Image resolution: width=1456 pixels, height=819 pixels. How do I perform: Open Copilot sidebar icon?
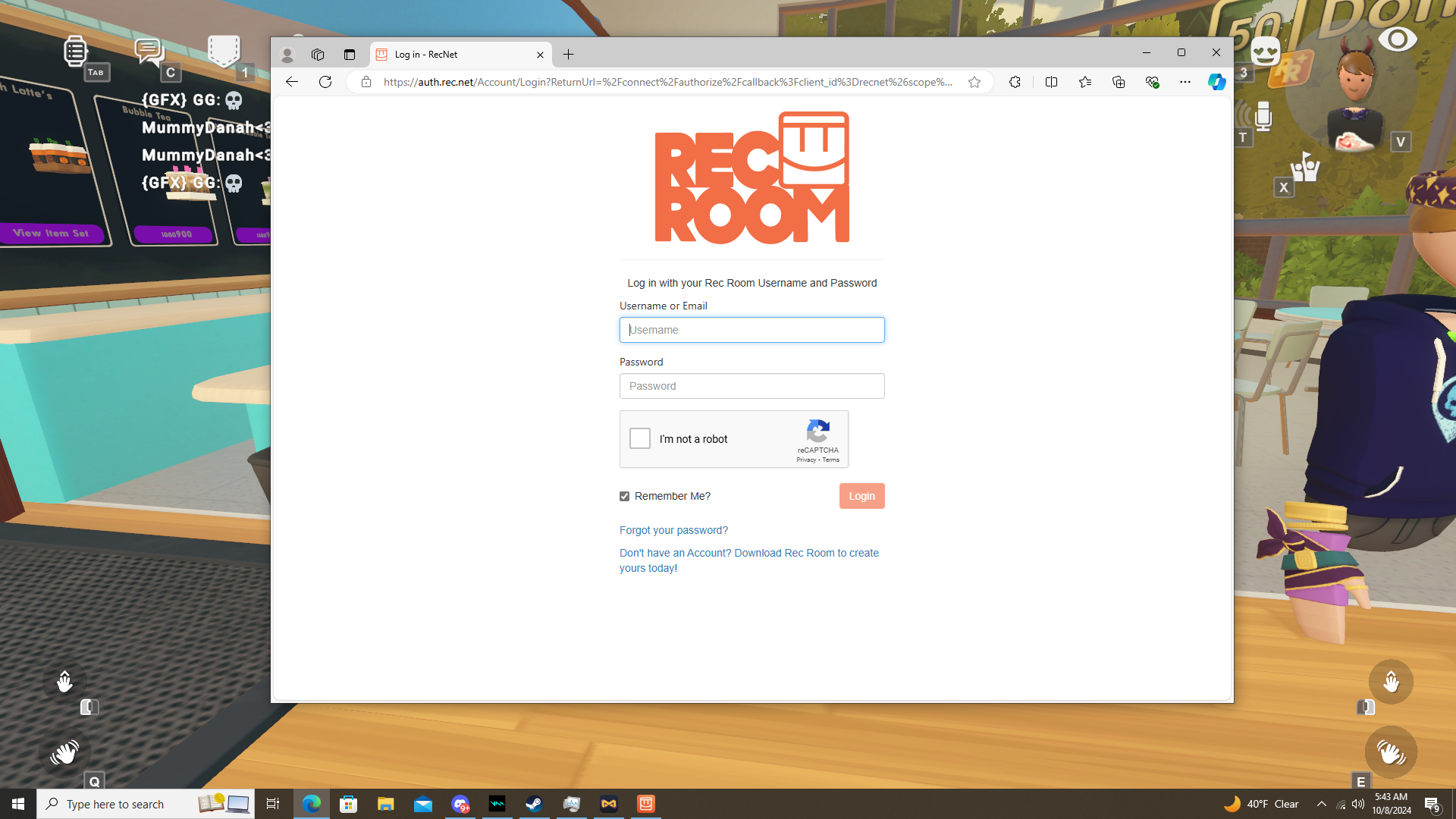tap(1216, 82)
